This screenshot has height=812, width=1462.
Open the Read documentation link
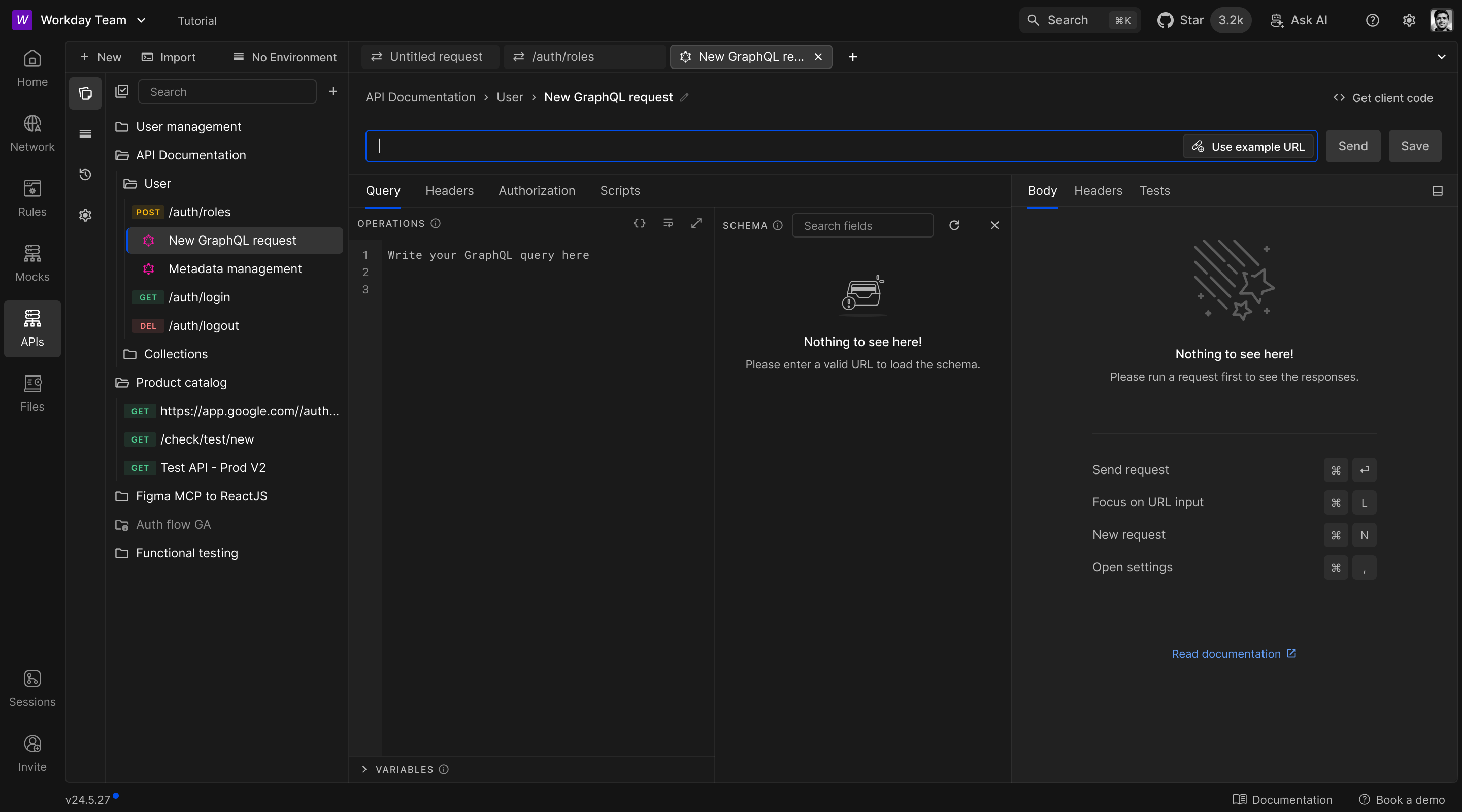pyautogui.click(x=1234, y=654)
